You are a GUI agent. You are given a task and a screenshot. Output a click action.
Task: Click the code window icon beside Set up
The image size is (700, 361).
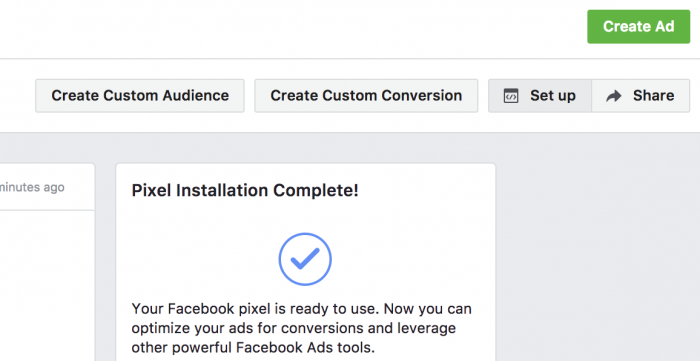(511, 96)
